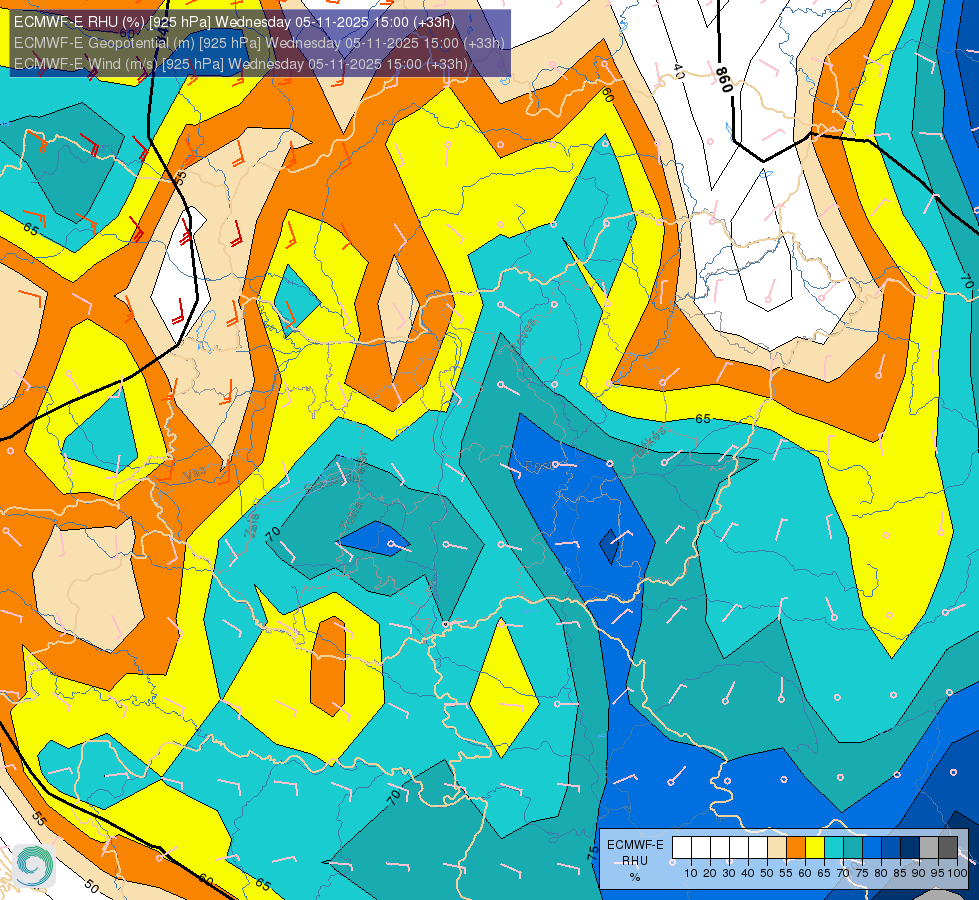Click the 'Békés' county label on map
The image size is (979, 900).
tap(650, 442)
